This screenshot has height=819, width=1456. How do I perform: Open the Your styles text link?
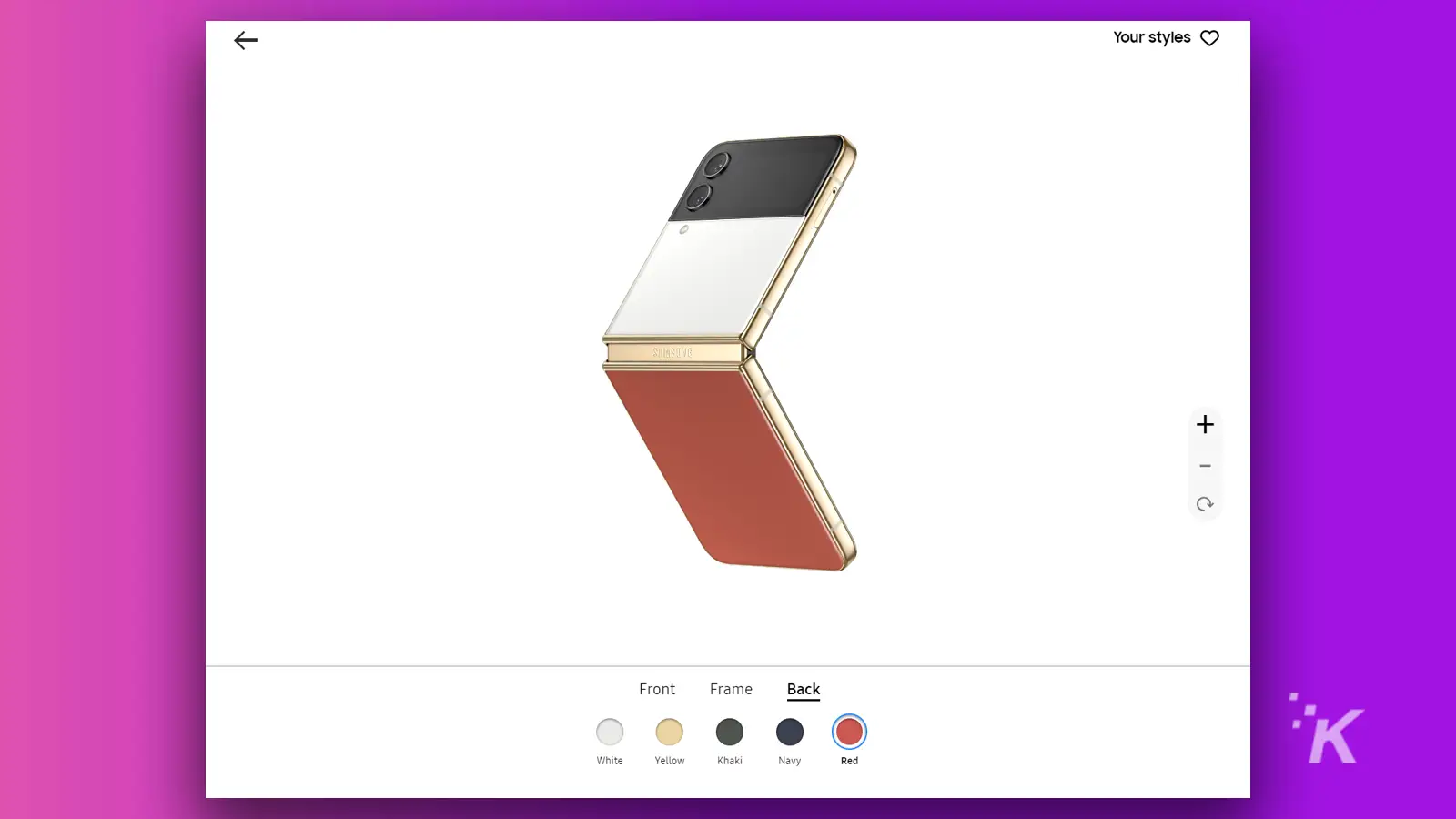1151,37
